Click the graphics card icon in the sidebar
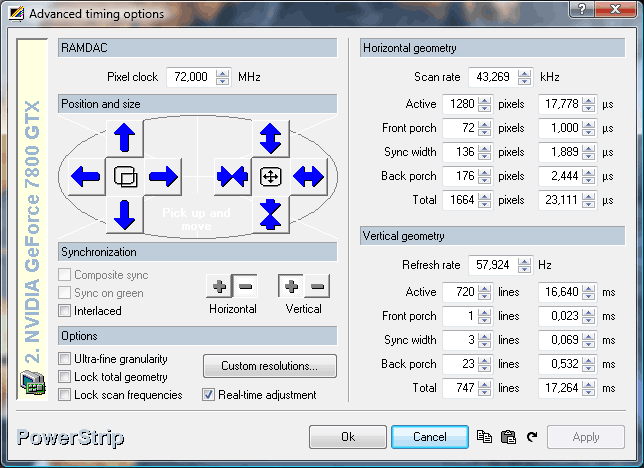Screen dimensions: 644x468 [32, 383]
